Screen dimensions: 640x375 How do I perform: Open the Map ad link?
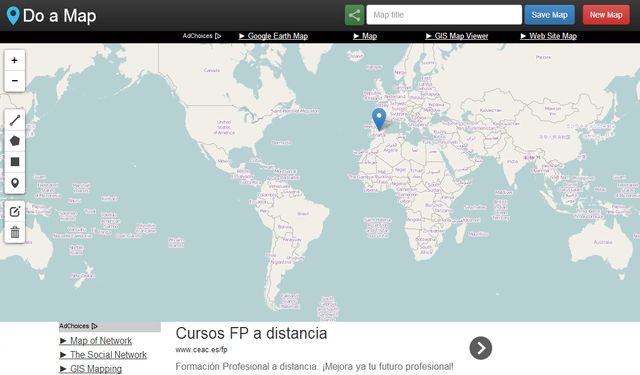point(365,36)
